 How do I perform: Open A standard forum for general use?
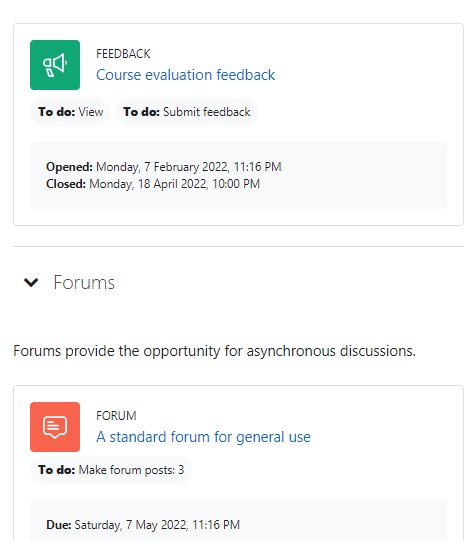[203, 437]
